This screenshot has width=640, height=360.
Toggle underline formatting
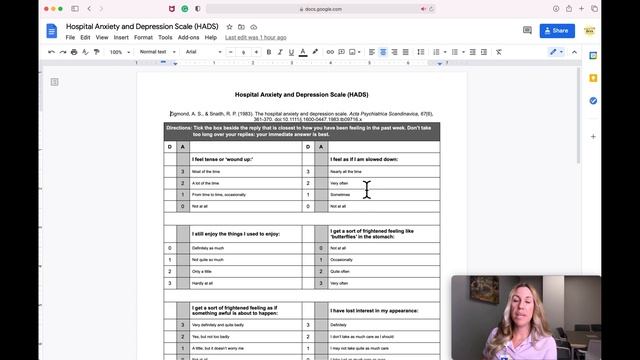pyautogui.click(x=291, y=52)
